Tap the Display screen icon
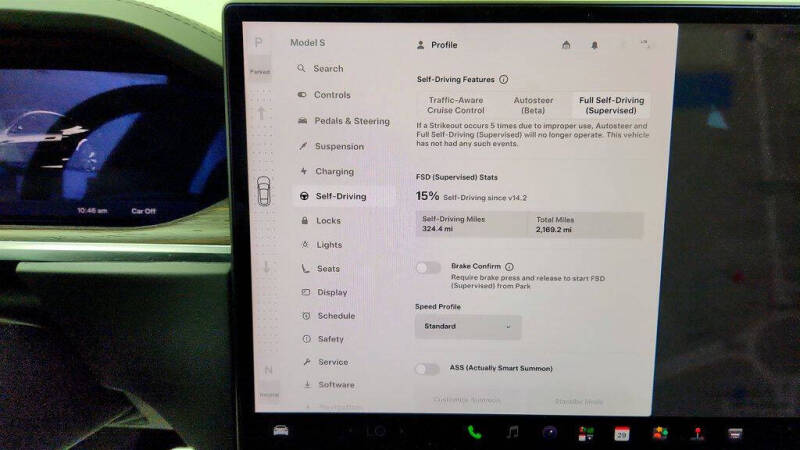The width and height of the screenshot is (800, 450). [306, 292]
